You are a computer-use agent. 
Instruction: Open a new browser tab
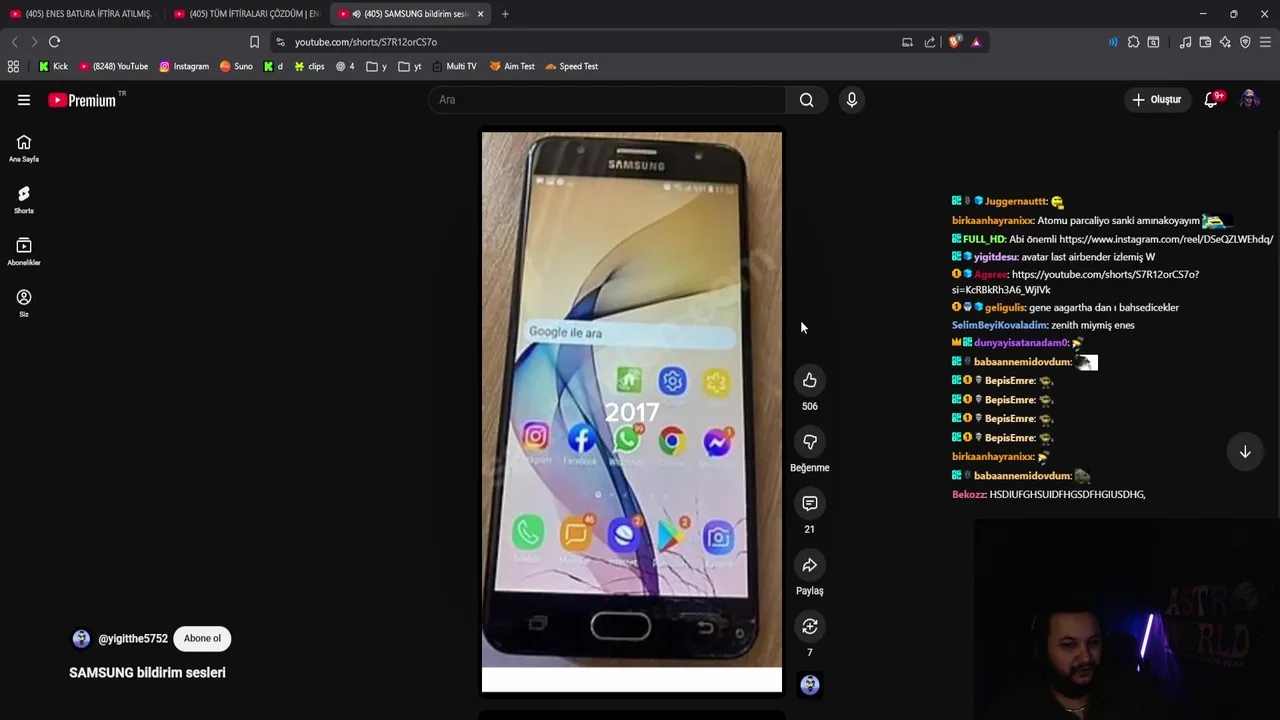pyautogui.click(x=505, y=14)
